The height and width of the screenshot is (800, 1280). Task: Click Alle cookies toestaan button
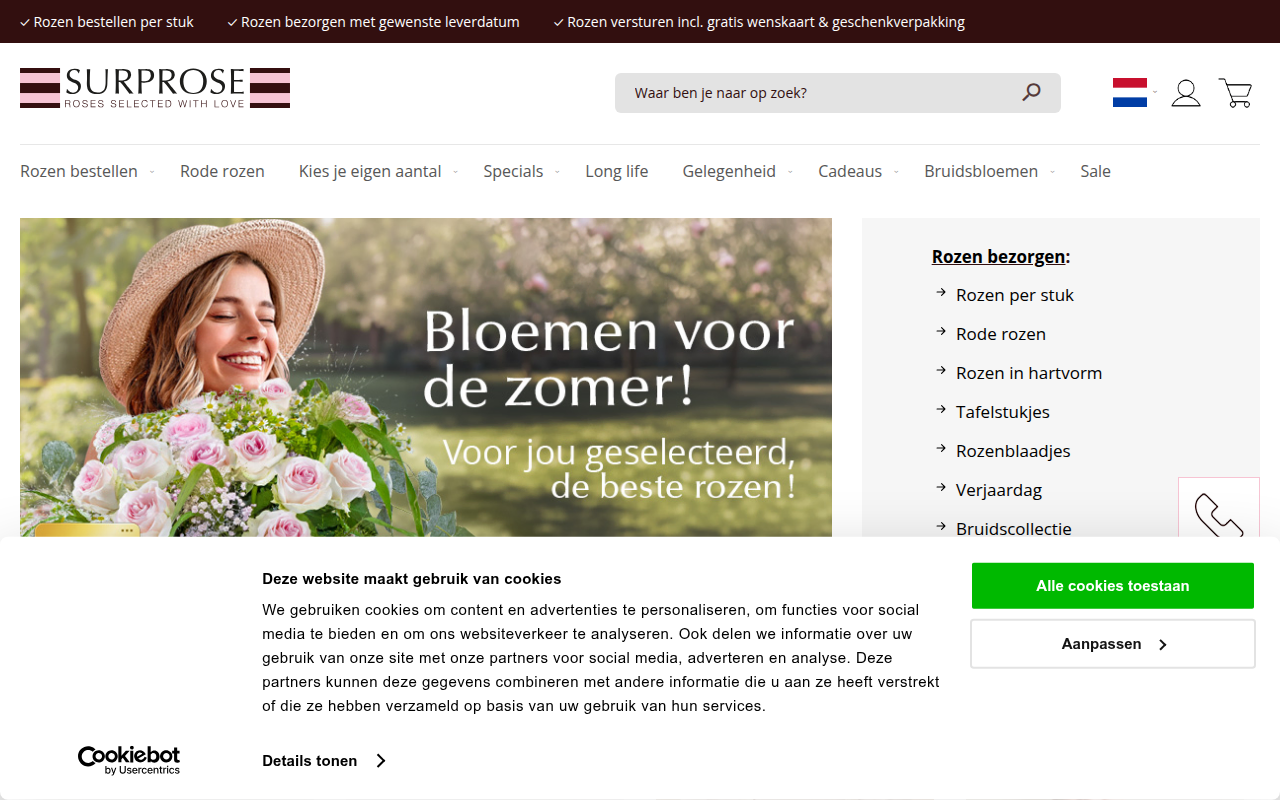click(x=1113, y=586)
